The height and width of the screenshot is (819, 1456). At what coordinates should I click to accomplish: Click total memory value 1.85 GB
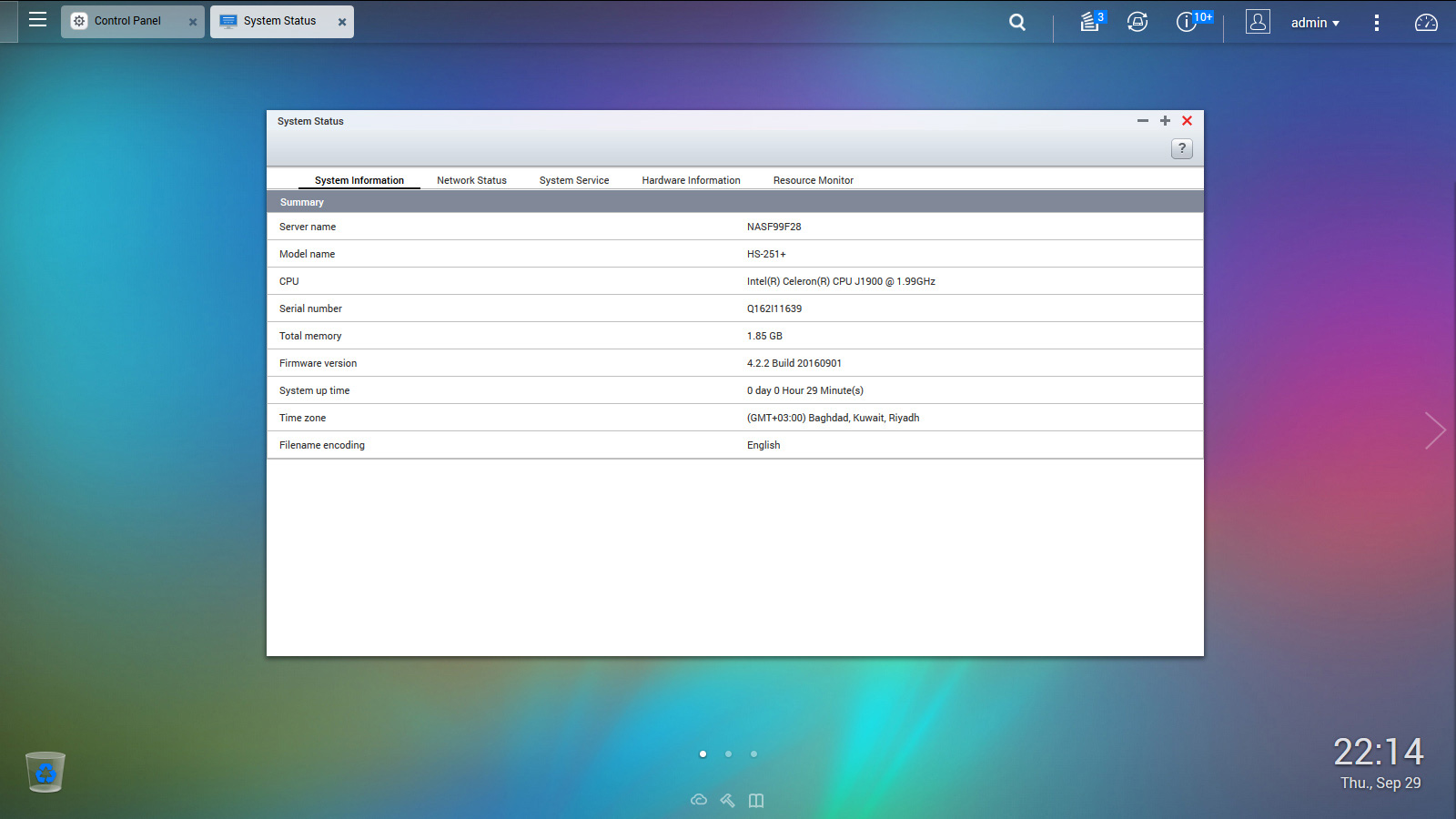[764, 336]
